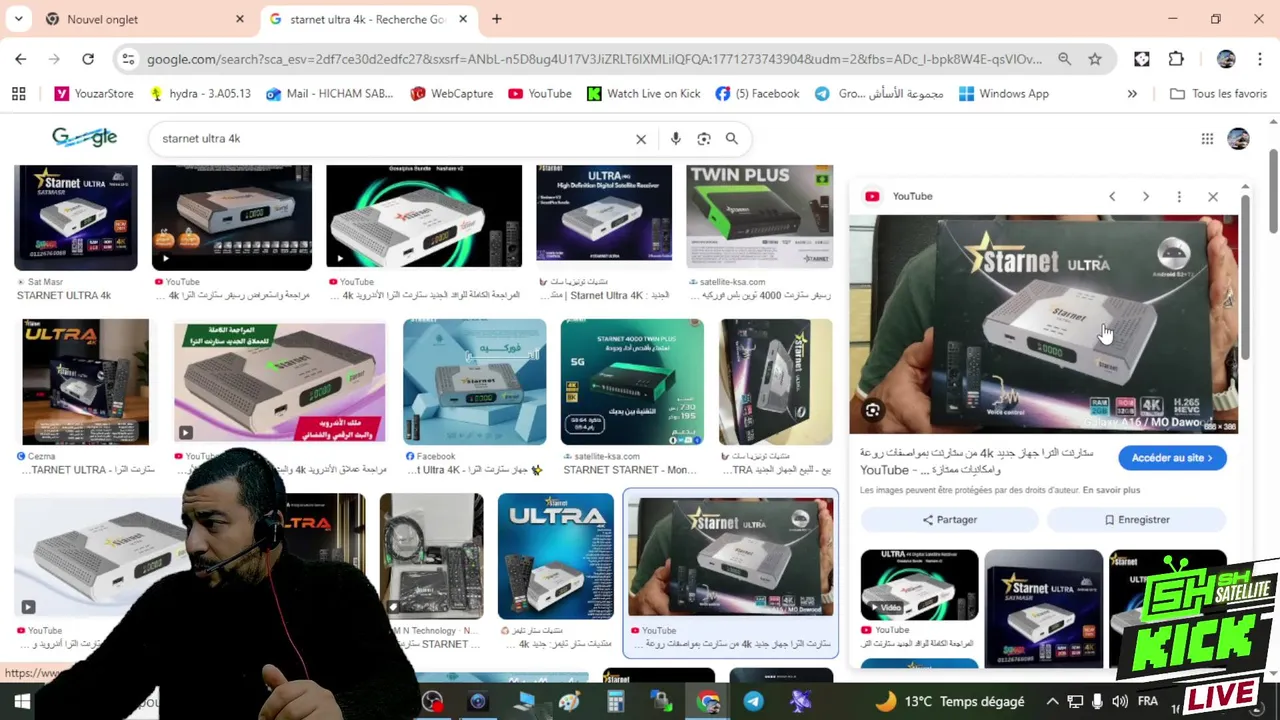The image size is (1280, 720).
Task: Clear the search query with the X
Action: click(x=641, y=139)
